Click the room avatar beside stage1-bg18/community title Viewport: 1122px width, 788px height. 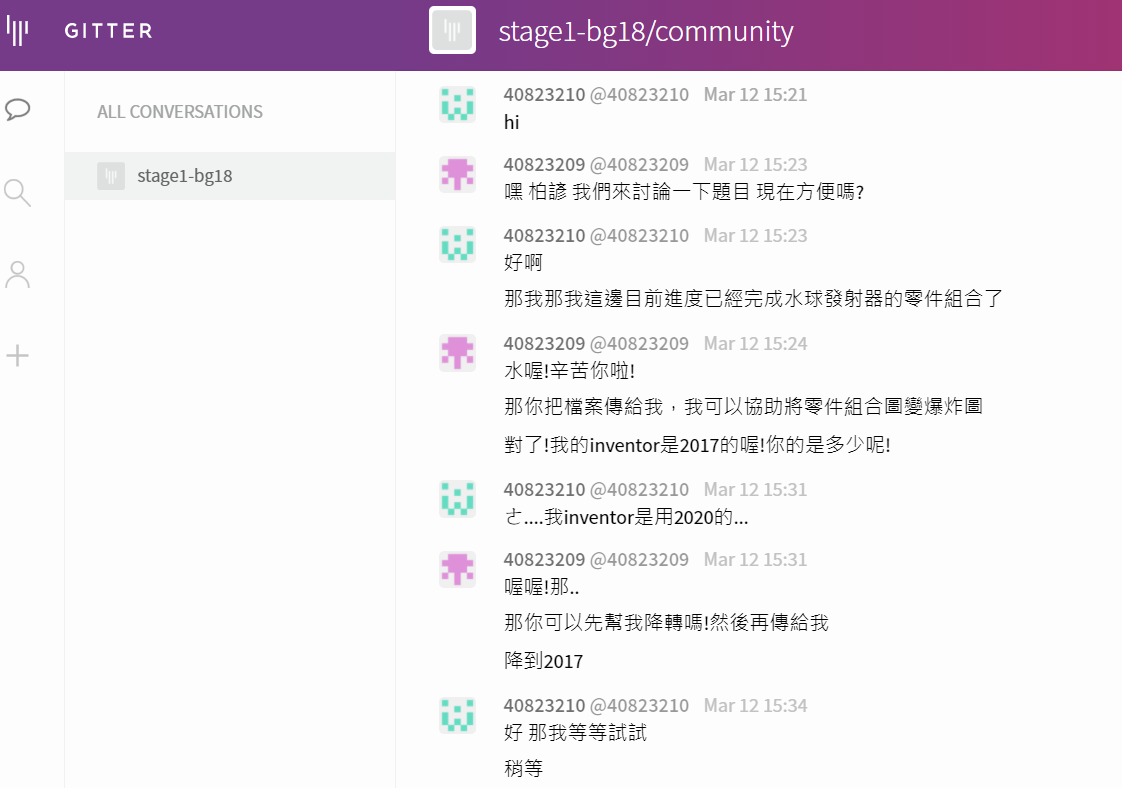452,30
